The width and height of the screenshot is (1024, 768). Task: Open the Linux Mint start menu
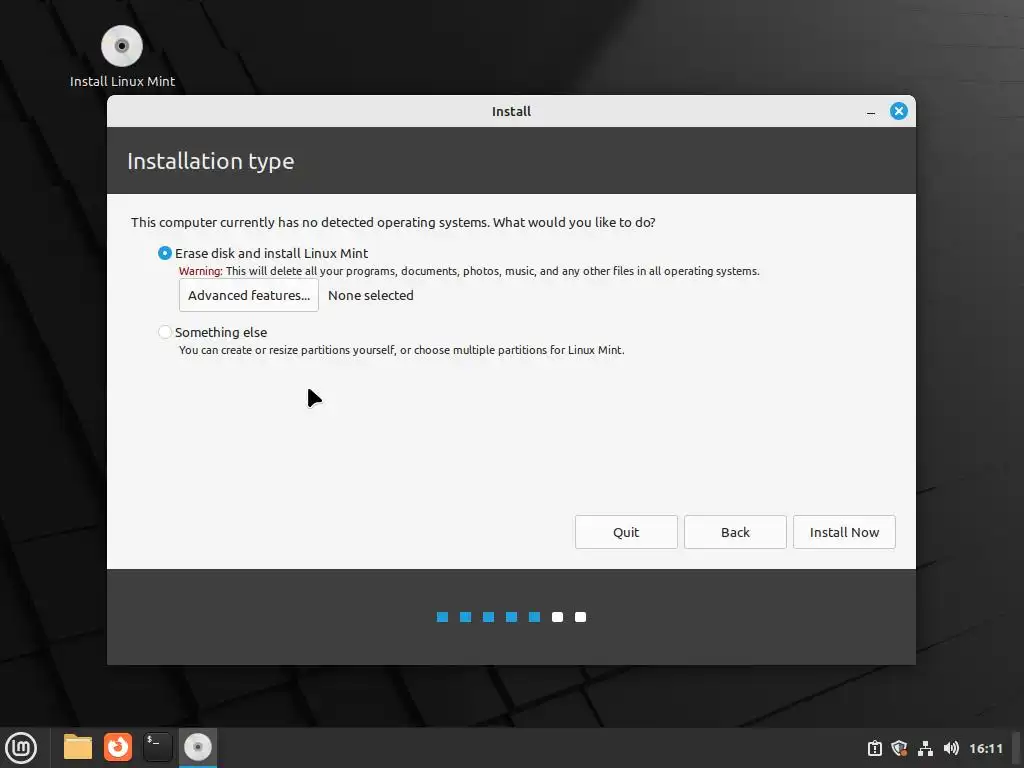(x=22, y=748)
